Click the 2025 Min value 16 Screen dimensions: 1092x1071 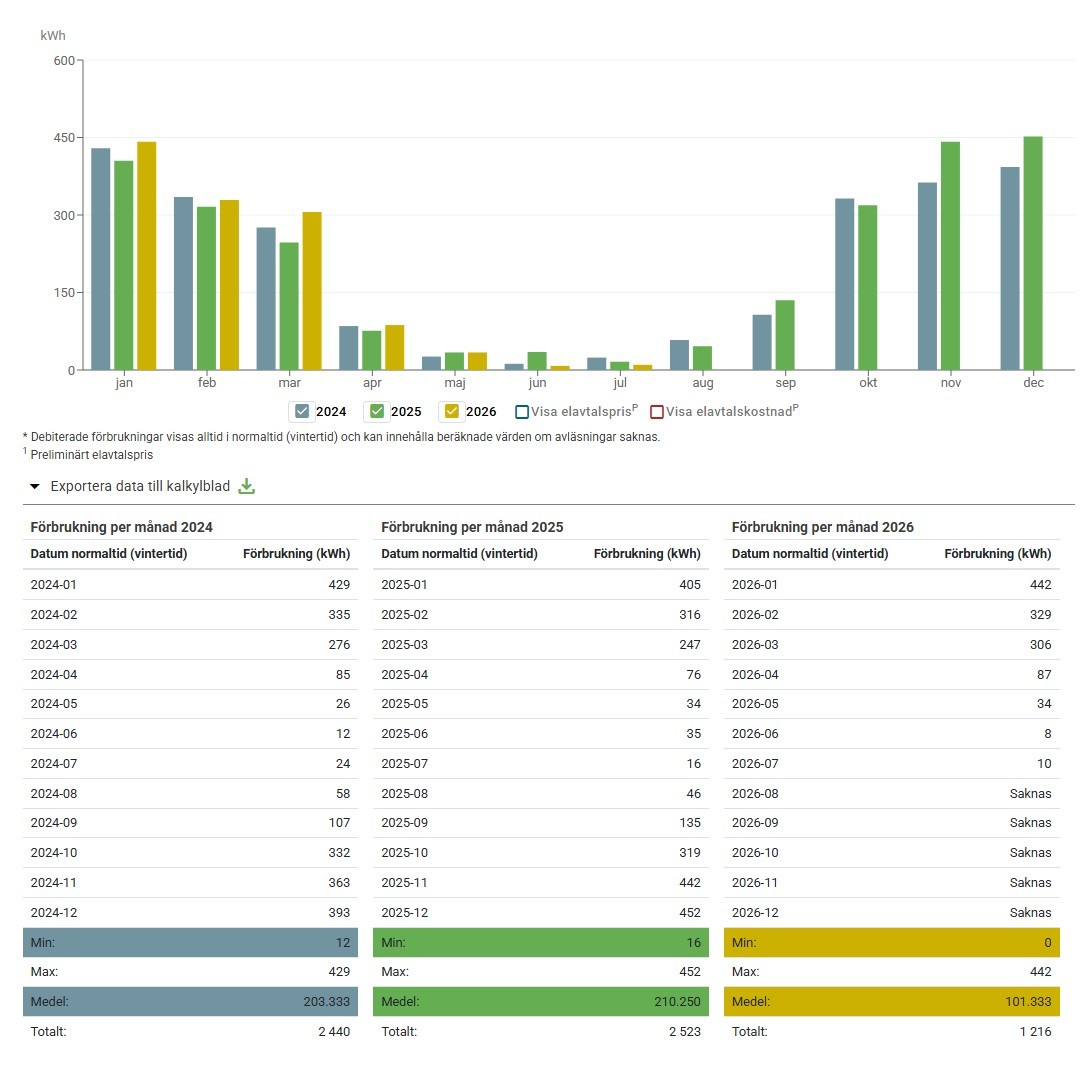tap(694, 943)
